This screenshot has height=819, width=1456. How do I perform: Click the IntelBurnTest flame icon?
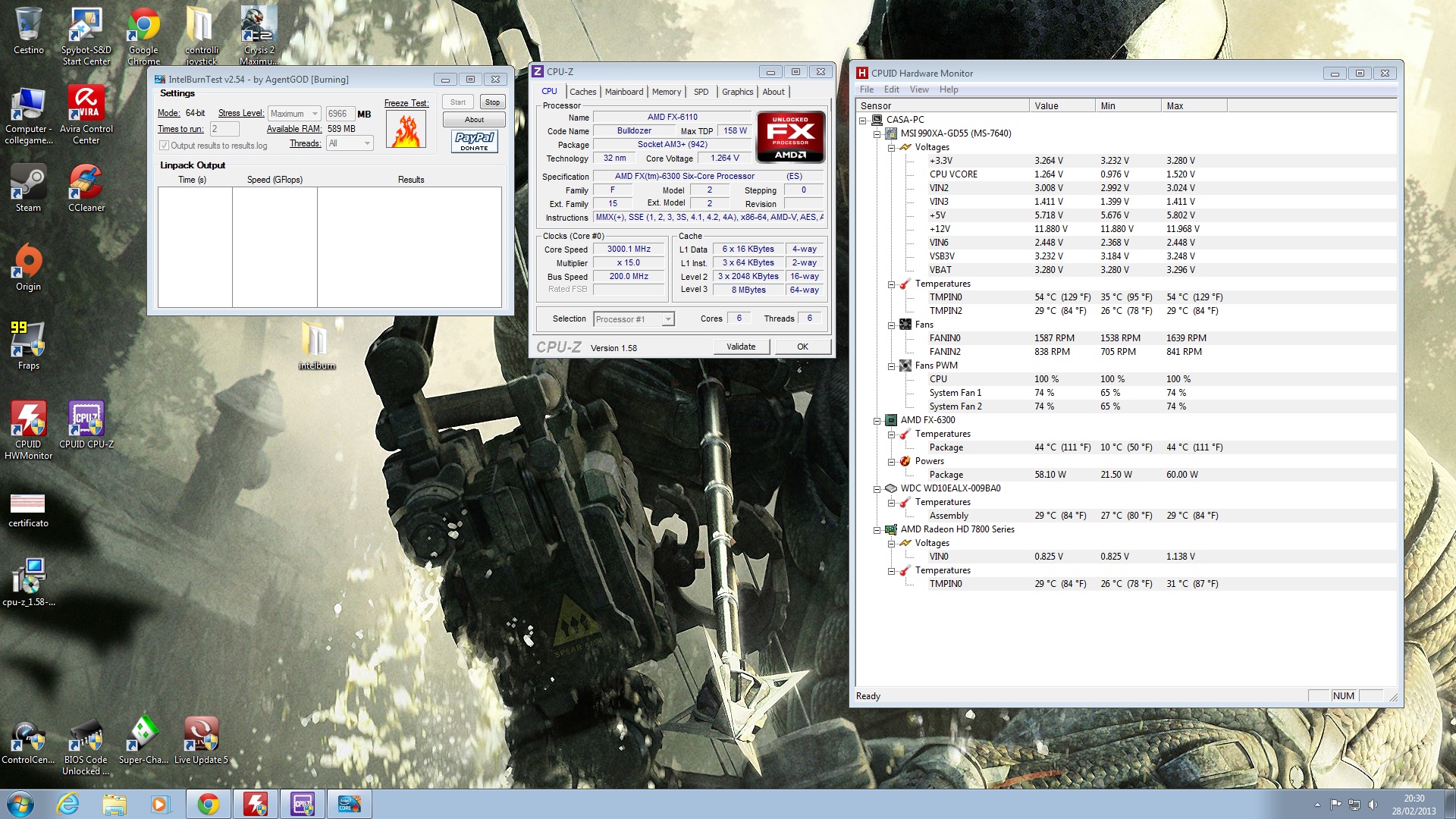[x=406, y=130]
